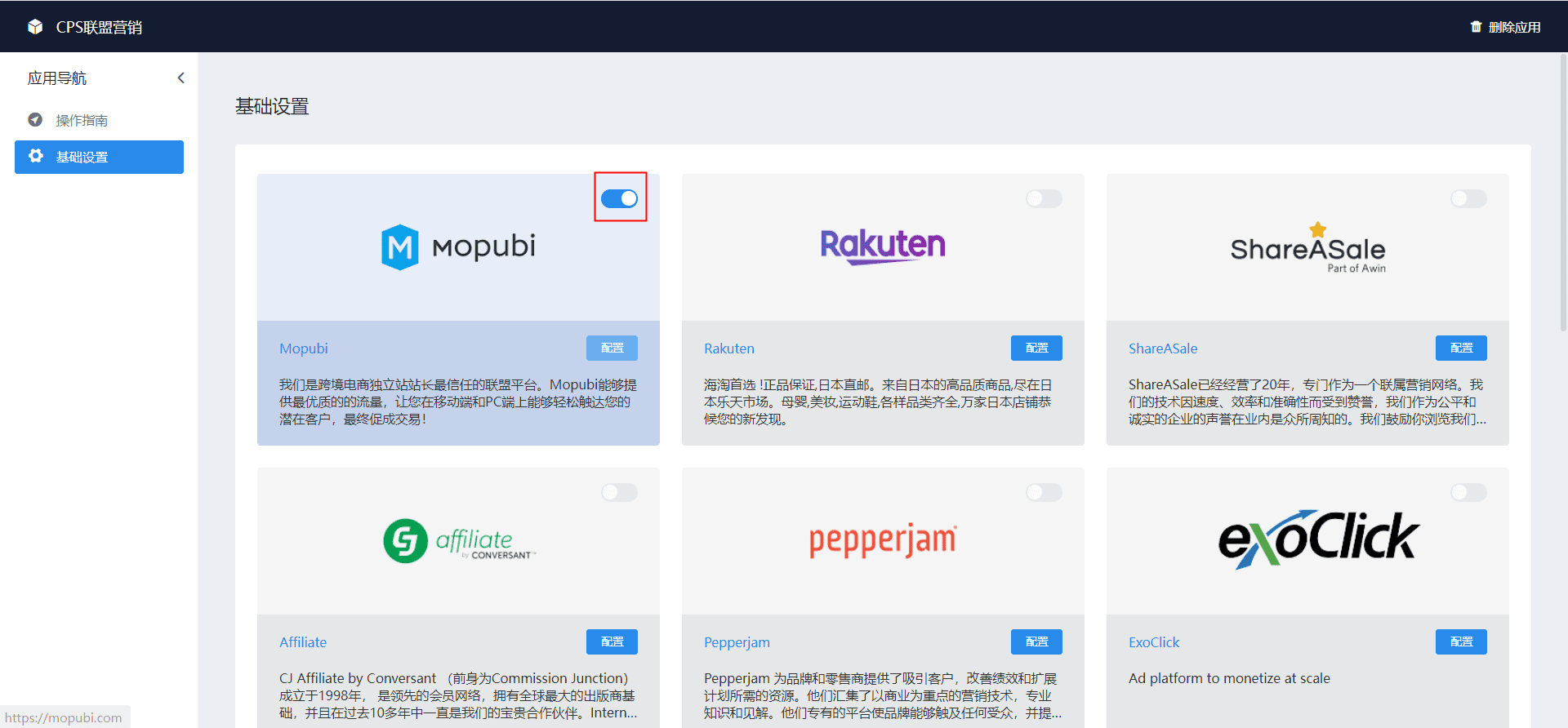Open the Pepperjam name link
1568x728 pixels.
[737, 642]
